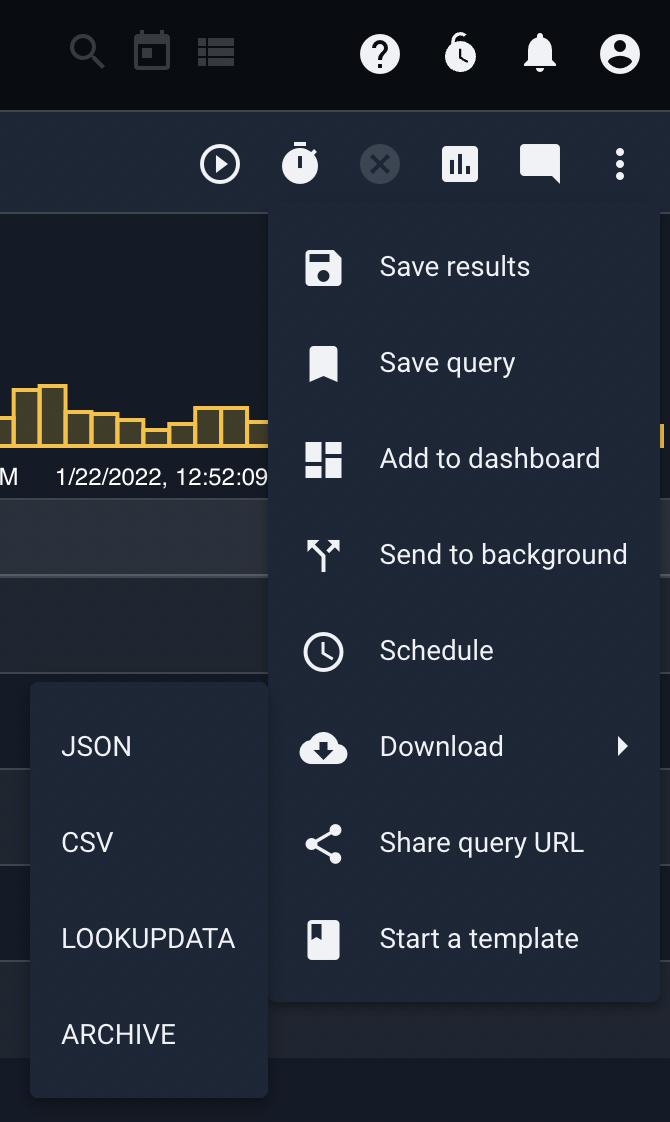Click the stopwatch timer icon
670x1122 pixels.
point(300,164)
